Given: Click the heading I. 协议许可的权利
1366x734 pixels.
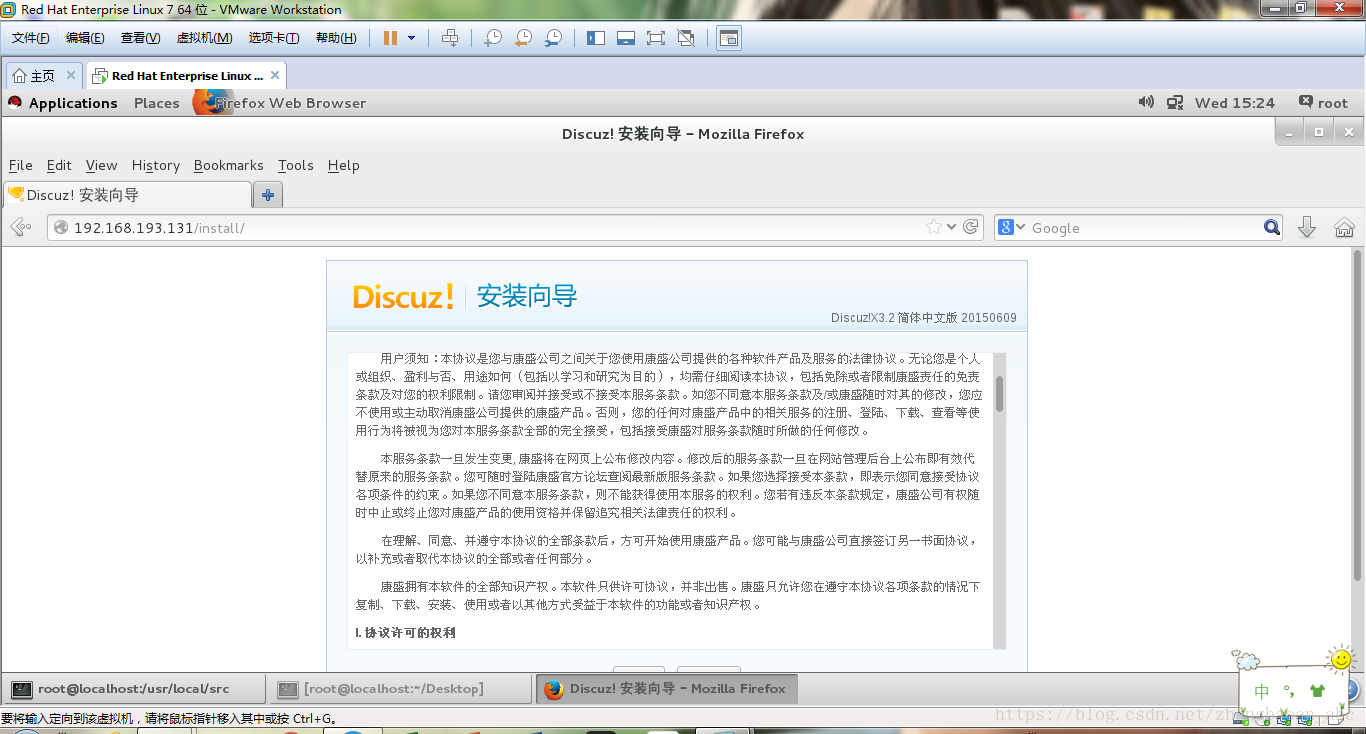Looking at the screenshot, I should 406,633.
